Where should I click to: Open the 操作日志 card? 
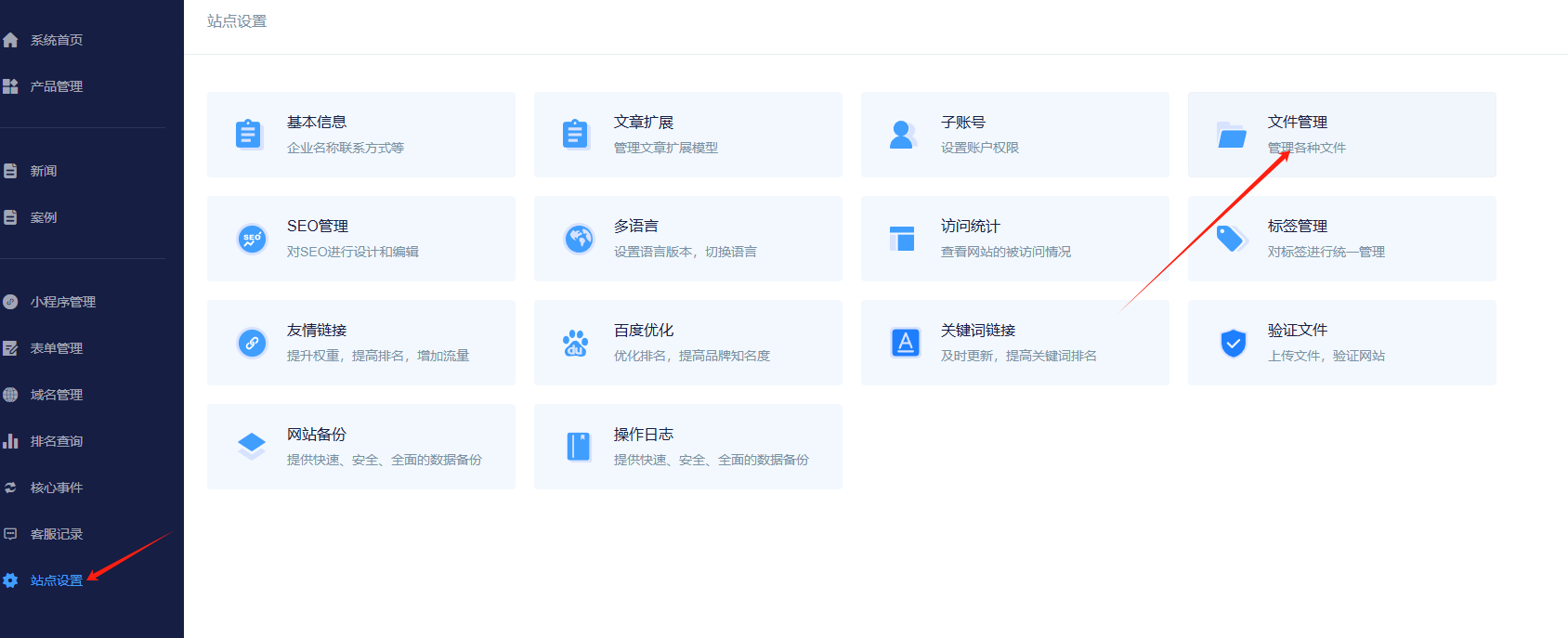[x=687, y=447]
